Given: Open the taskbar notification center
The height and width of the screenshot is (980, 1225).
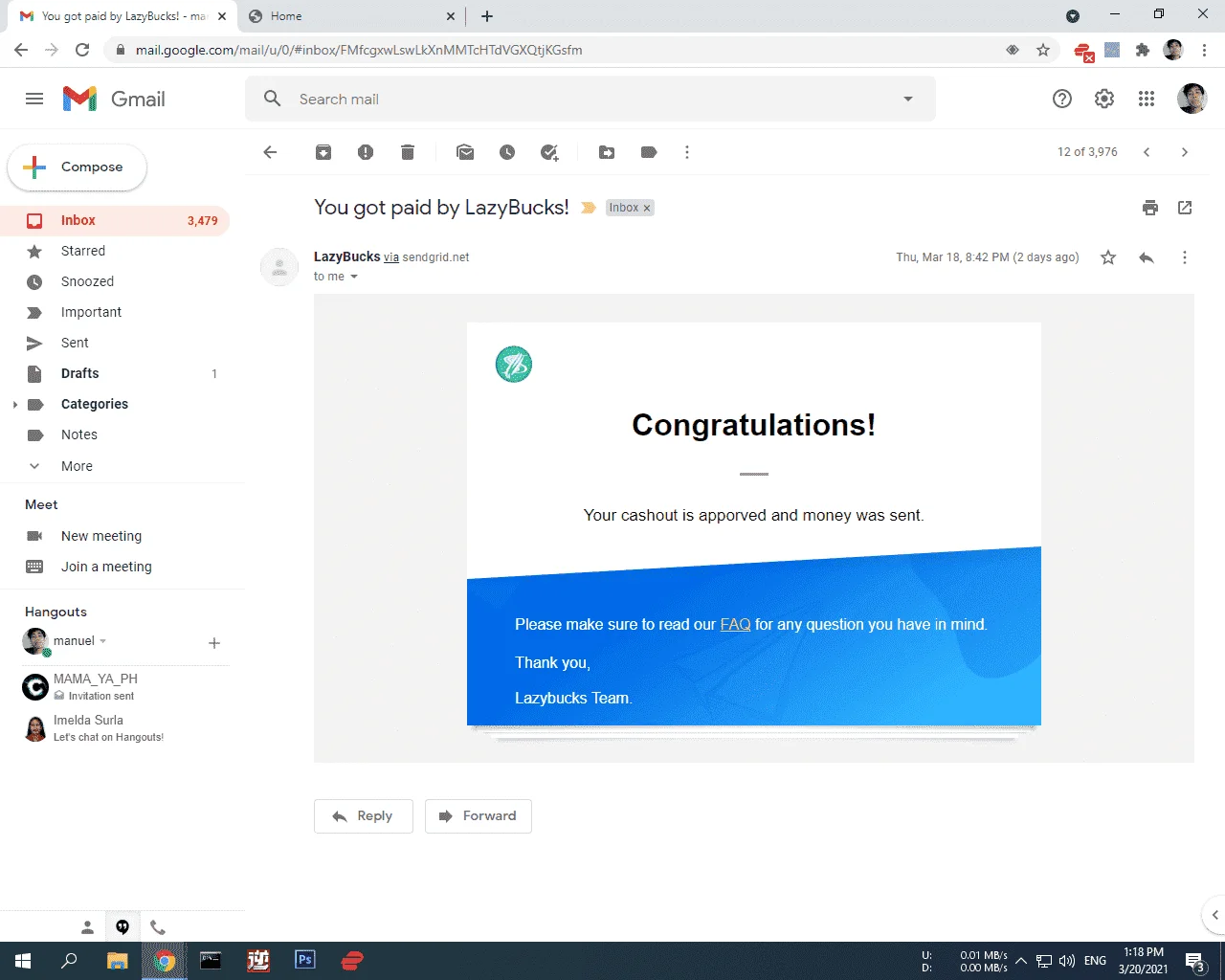Looking at the screenshot, I should (x=1195, y=962).
